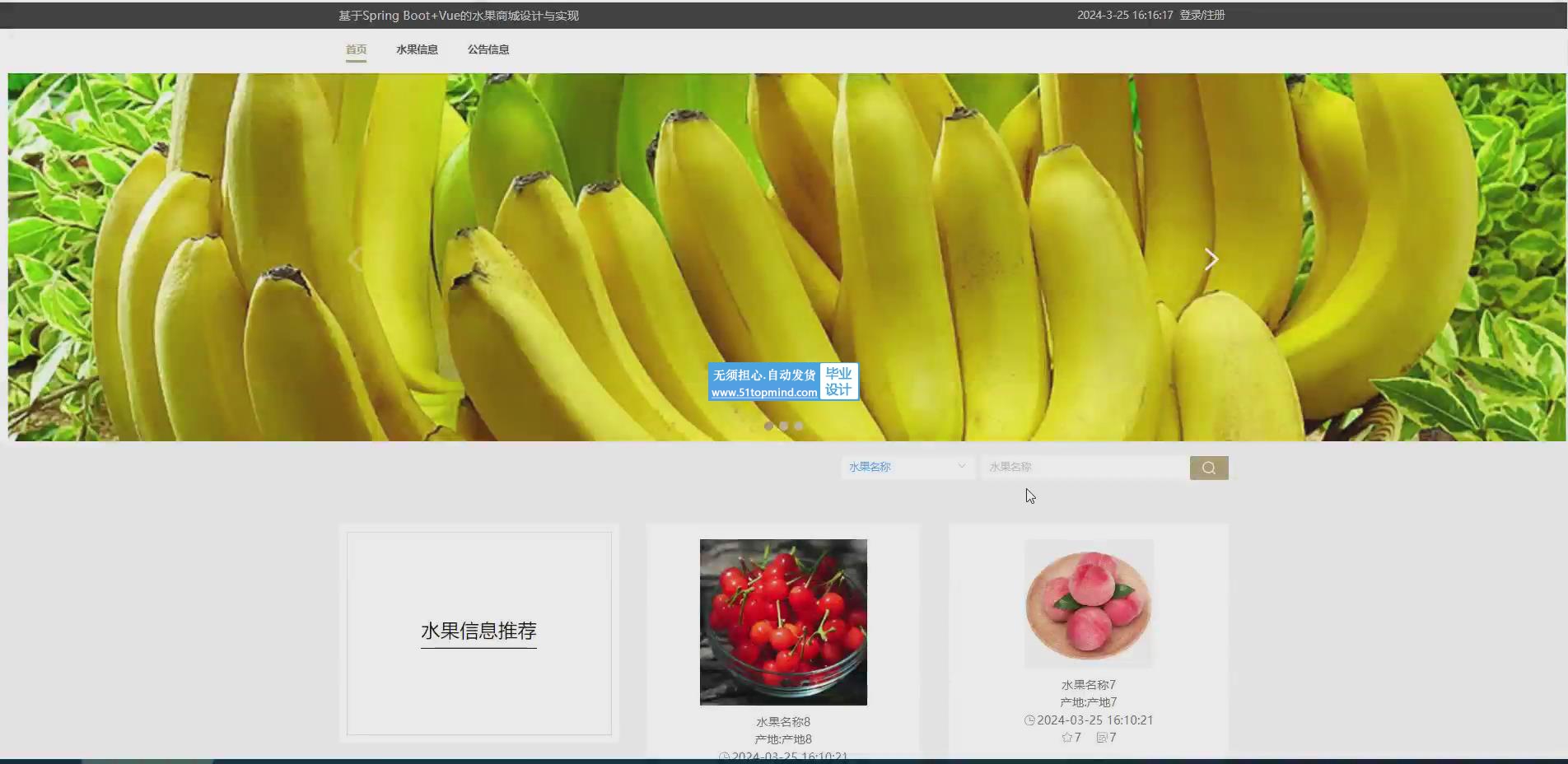Click the 2024-3-25 16:16:17 header timestamp
1568x764 pixels.
coord(1125,15)
